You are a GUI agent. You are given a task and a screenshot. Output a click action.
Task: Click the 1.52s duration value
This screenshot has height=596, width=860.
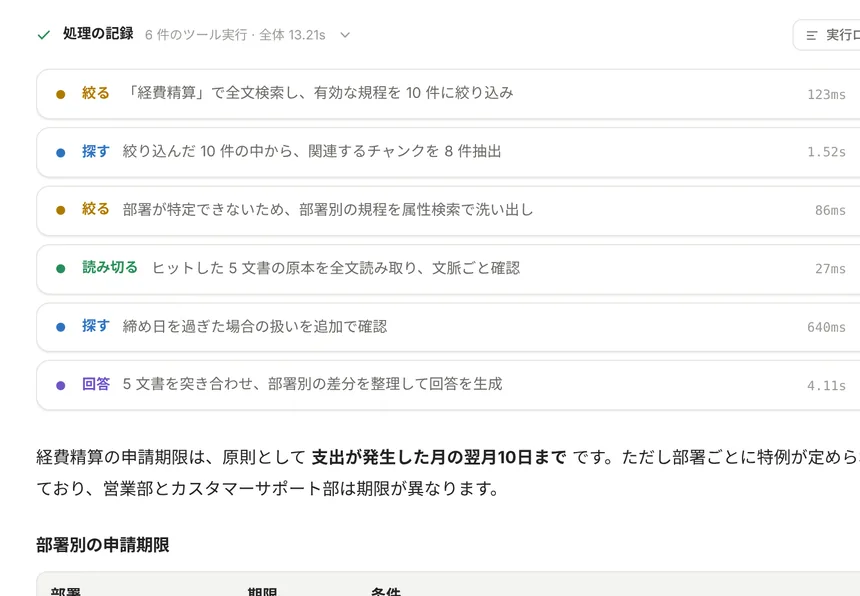coord(826,152)
